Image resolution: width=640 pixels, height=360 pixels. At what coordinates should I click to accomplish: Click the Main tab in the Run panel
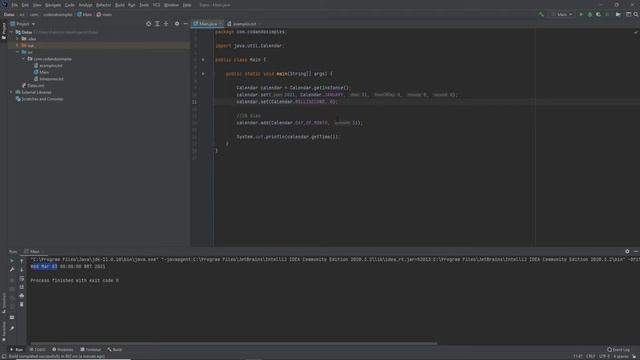coord(35,251)
